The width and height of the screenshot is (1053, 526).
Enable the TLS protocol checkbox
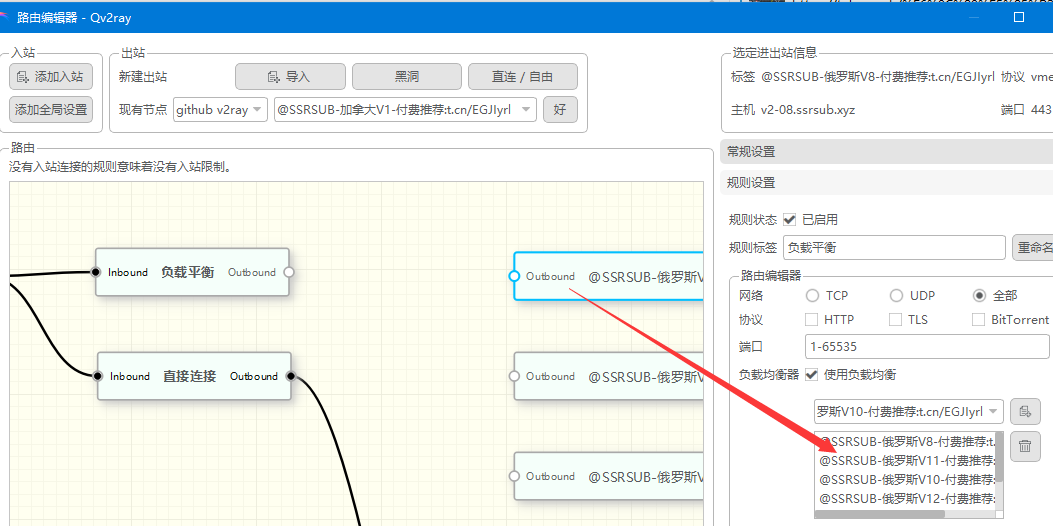coord(895,320)
